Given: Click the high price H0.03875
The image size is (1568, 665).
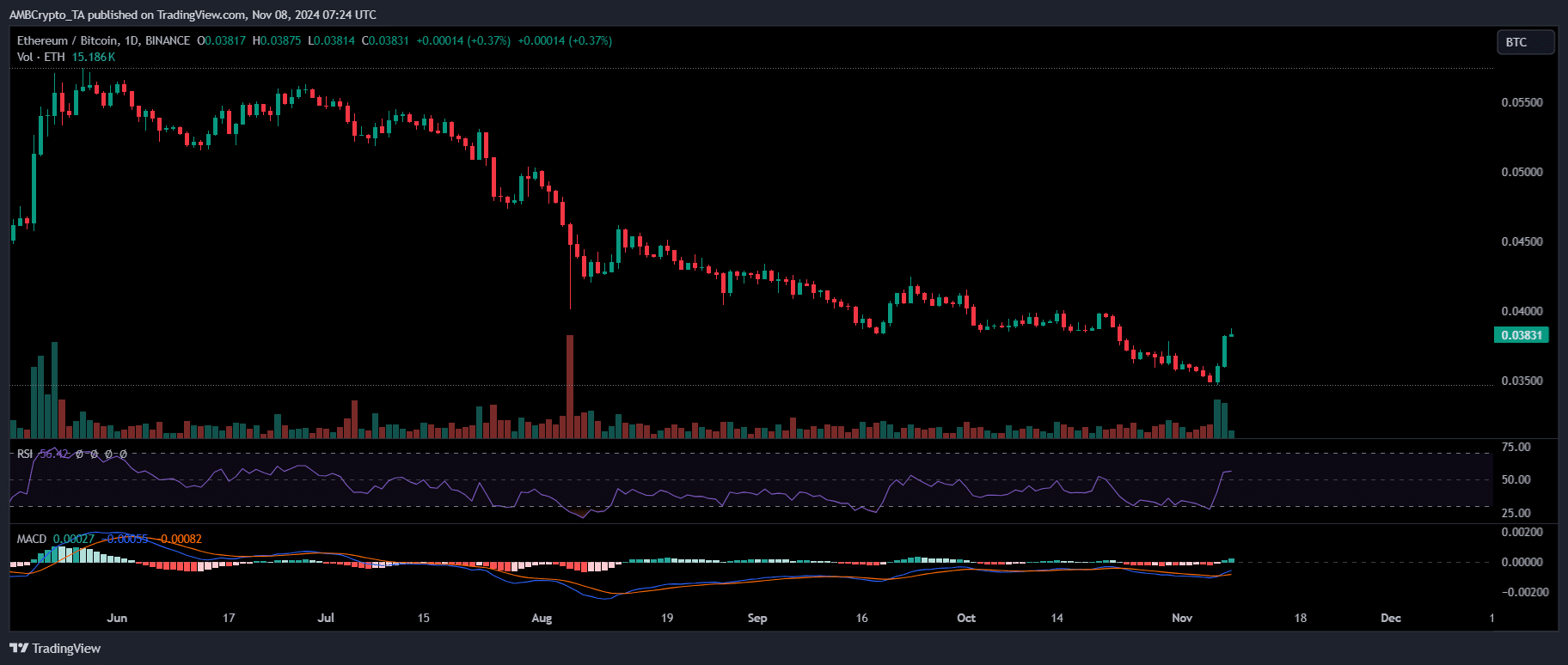Looking at the screenshot, I should coord(277,40).
